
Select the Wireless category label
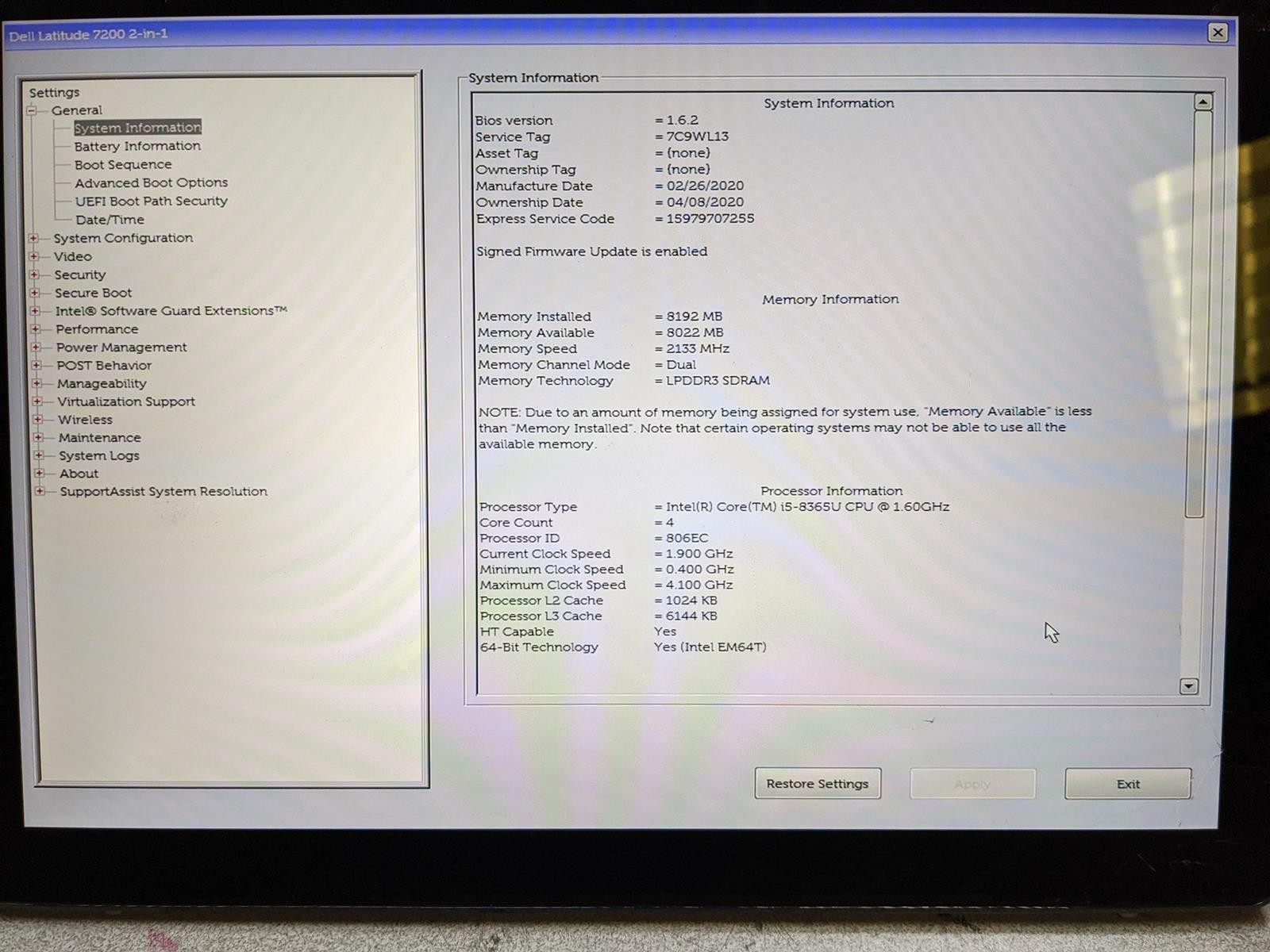85,420
